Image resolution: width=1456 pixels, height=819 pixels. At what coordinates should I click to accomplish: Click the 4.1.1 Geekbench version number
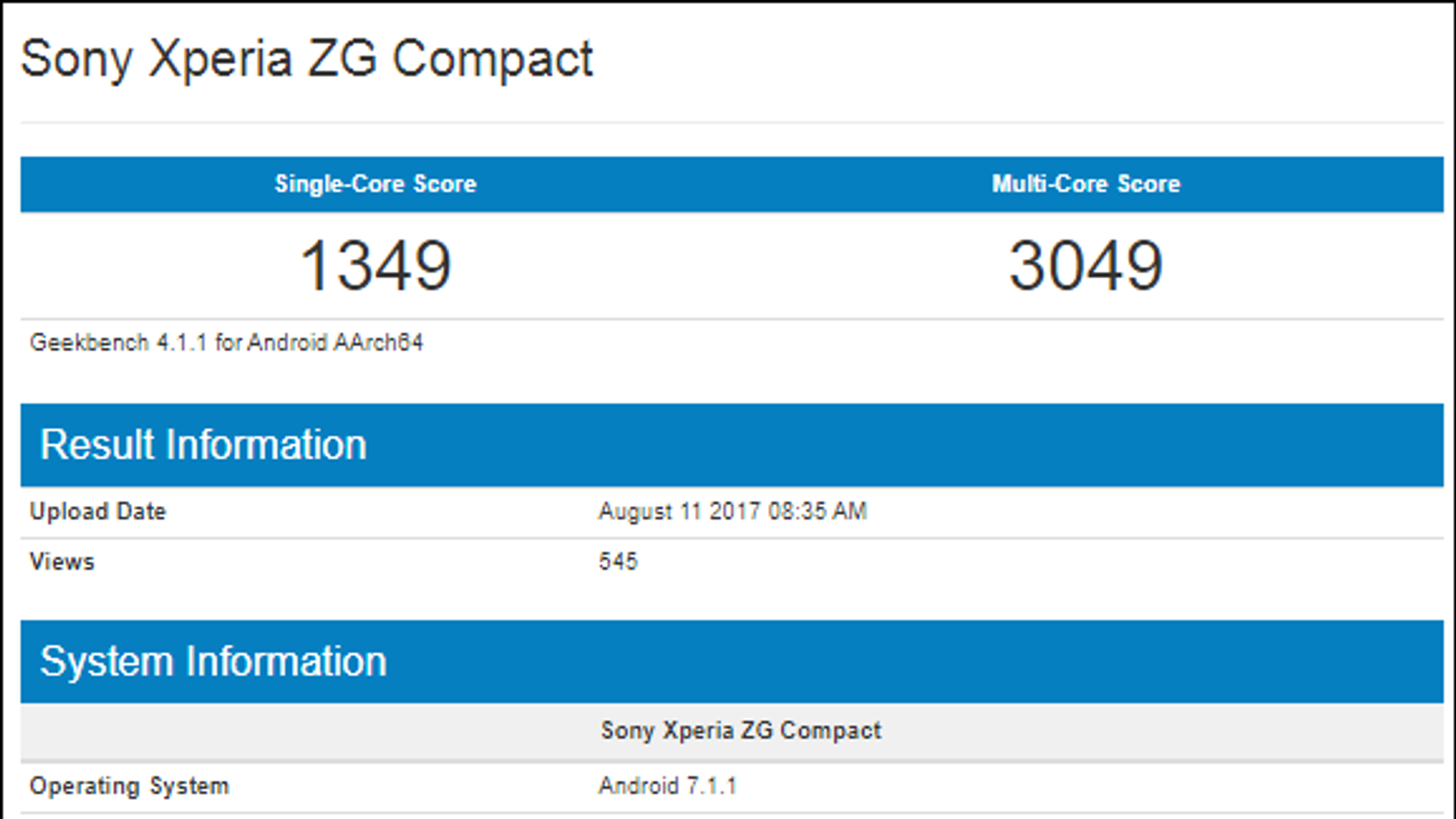pos(181,343)
